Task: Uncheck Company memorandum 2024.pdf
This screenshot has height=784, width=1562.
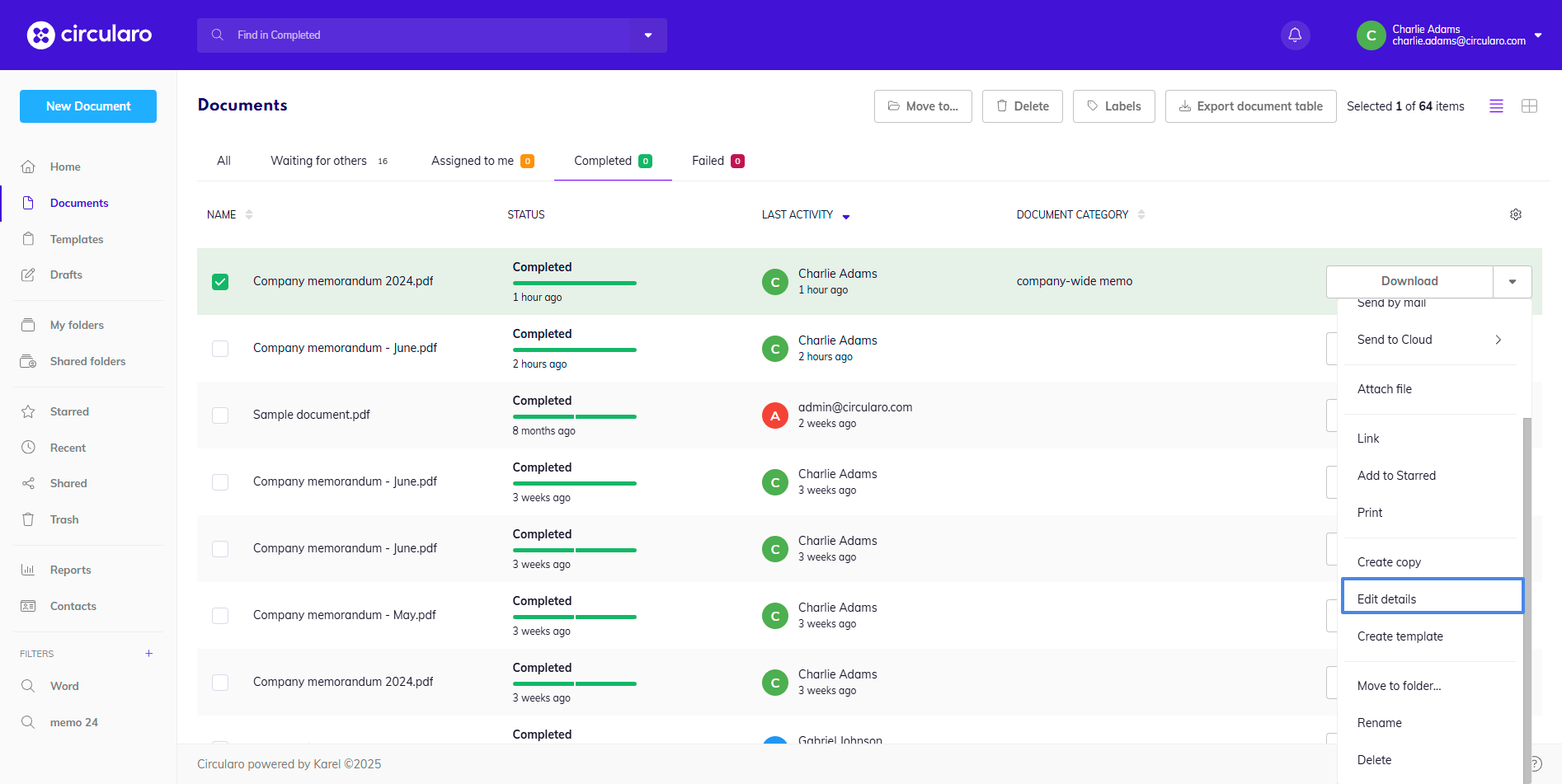Action: pos(220,281)
